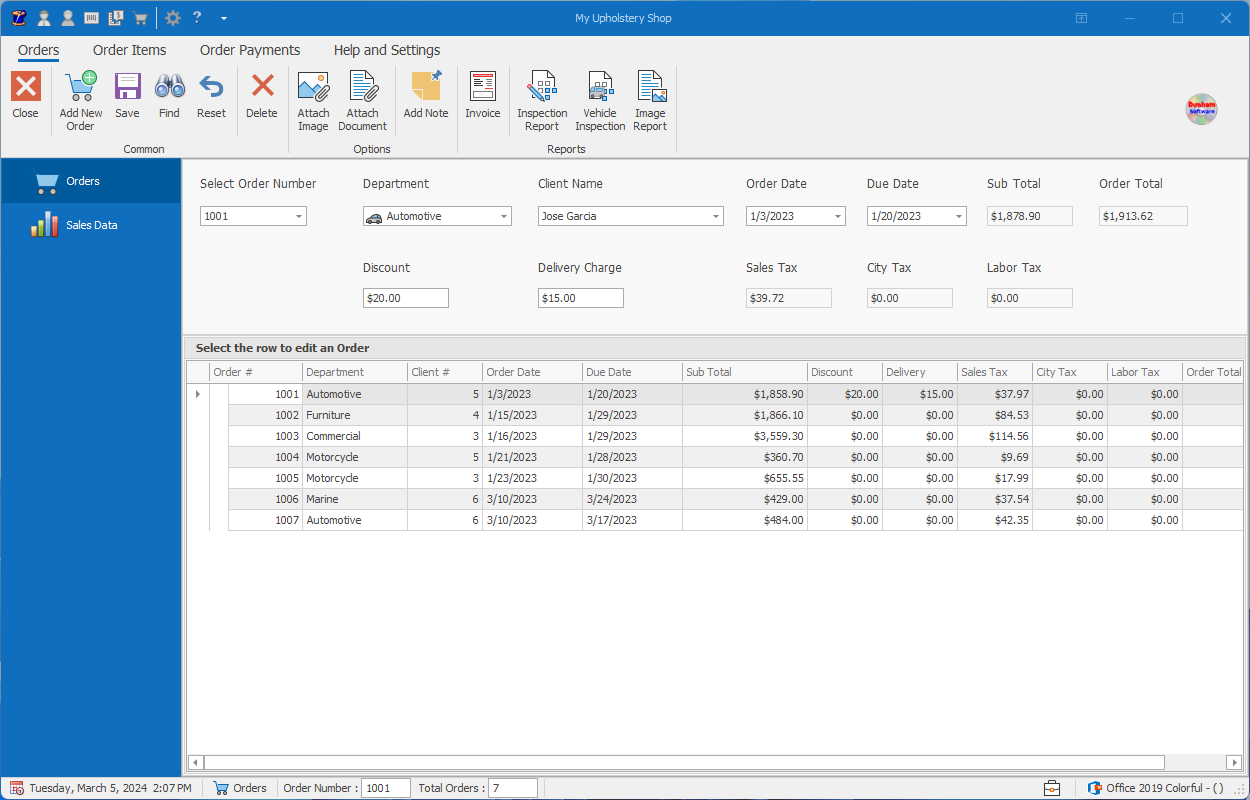The width and height of the screenshot is (1250, 800).
Task: Generate the Image Report
Action: tap(650, 97)
